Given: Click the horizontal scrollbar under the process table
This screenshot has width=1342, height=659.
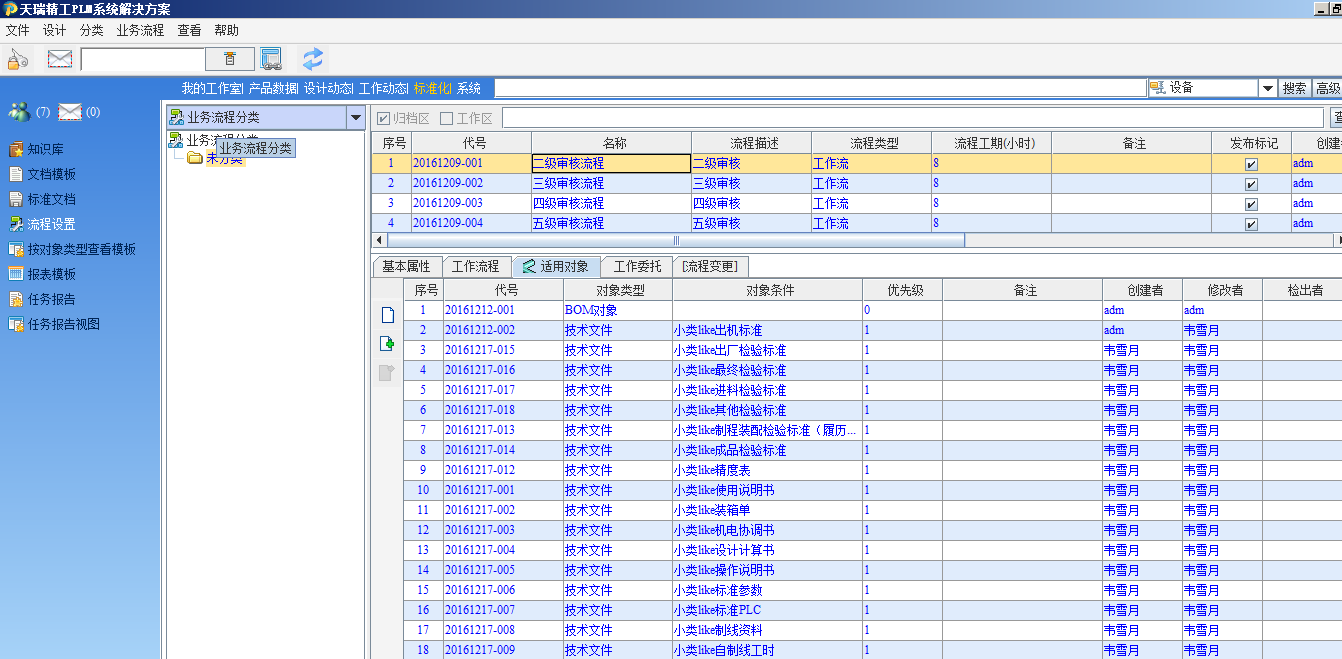Looking at the screenshot, I should pyautogui.click(x=676, y=241).
